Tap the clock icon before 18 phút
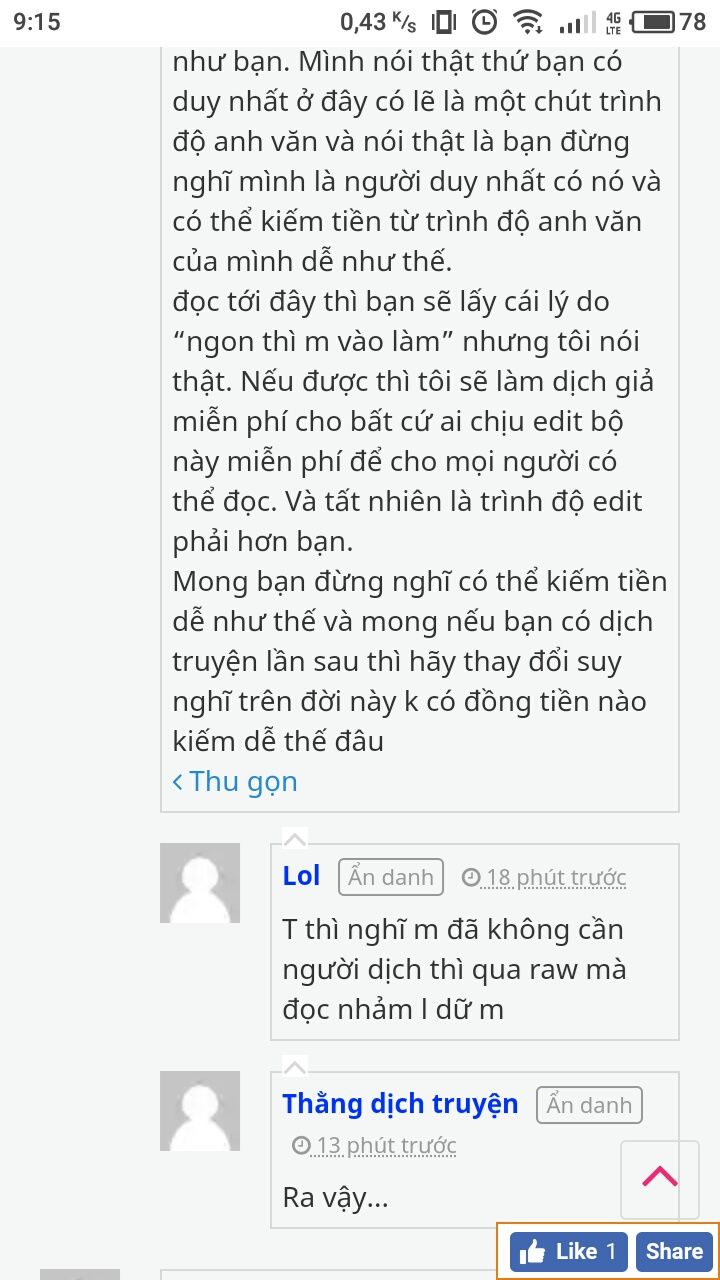Screen dimensions: 720x1280 pyautogui.click(x=471, y=878)
